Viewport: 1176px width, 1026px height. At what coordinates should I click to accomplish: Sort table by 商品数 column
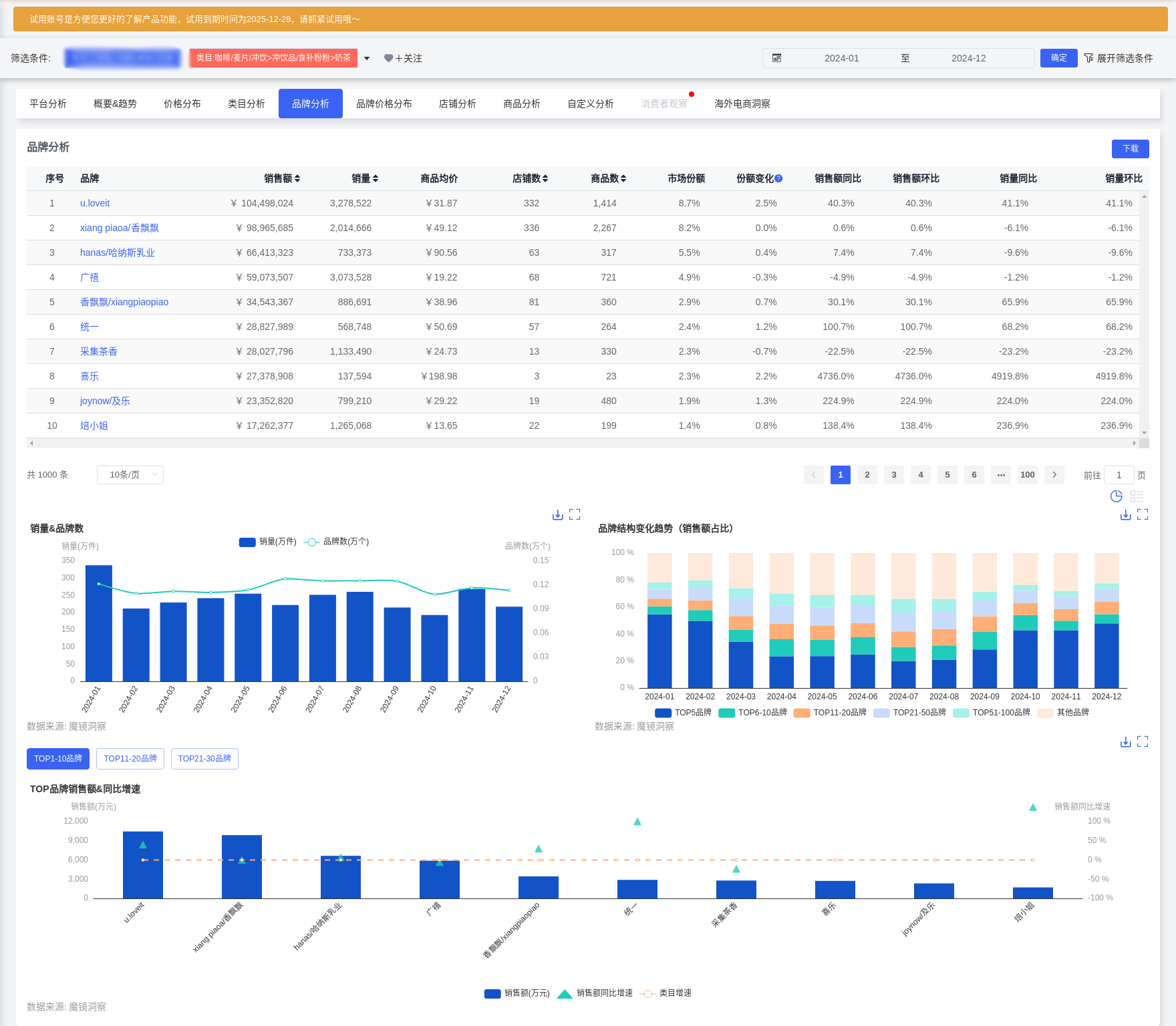(623, 178)
